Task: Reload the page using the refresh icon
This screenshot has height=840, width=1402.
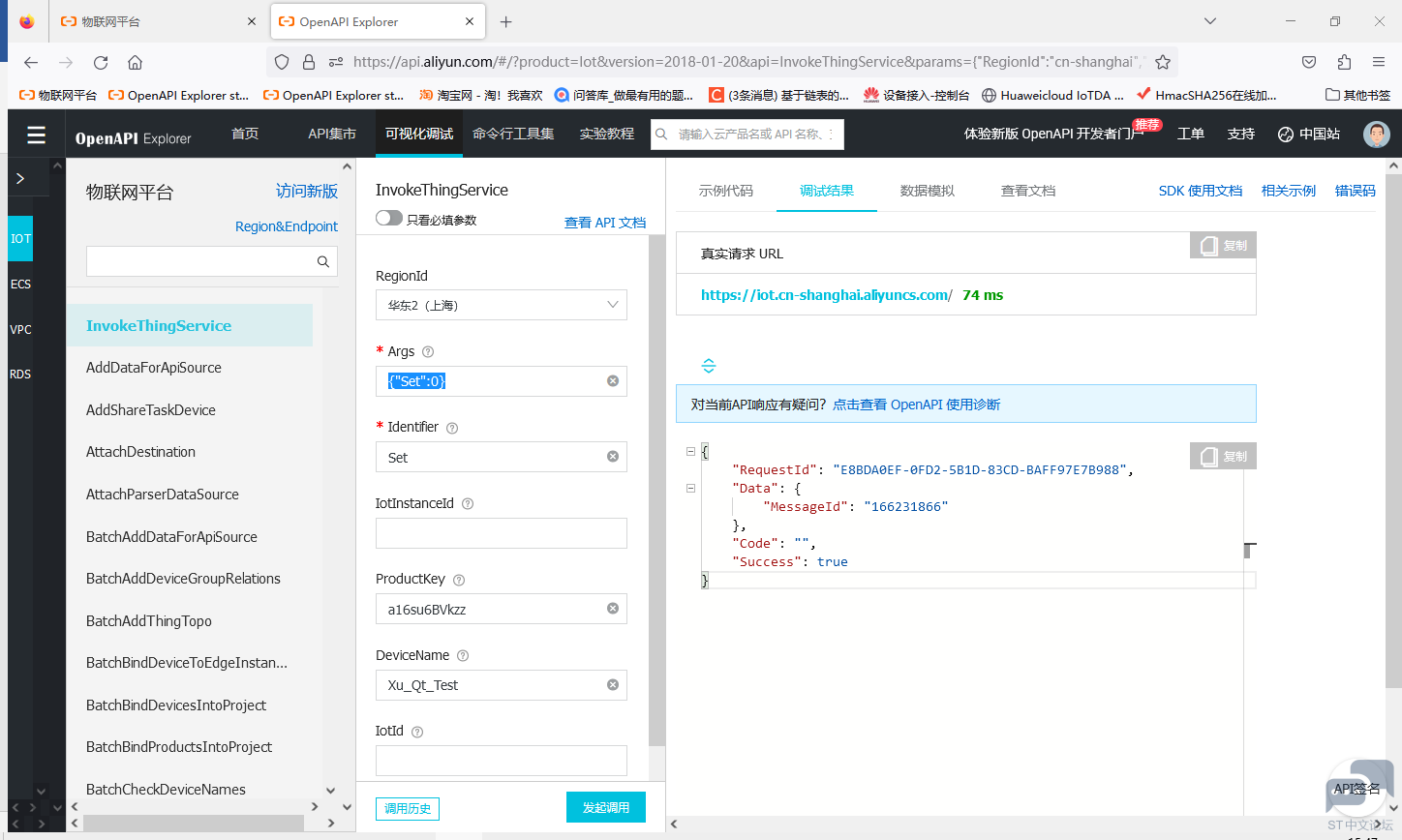Action: [x=101, y=62]
